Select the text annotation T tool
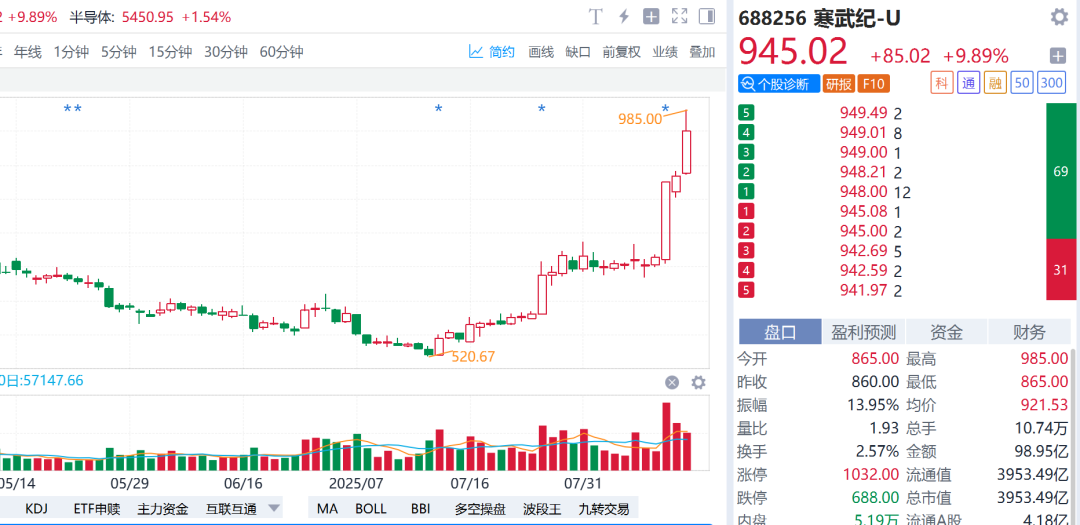The image size is (1080, 525). (x=596, y=17)
